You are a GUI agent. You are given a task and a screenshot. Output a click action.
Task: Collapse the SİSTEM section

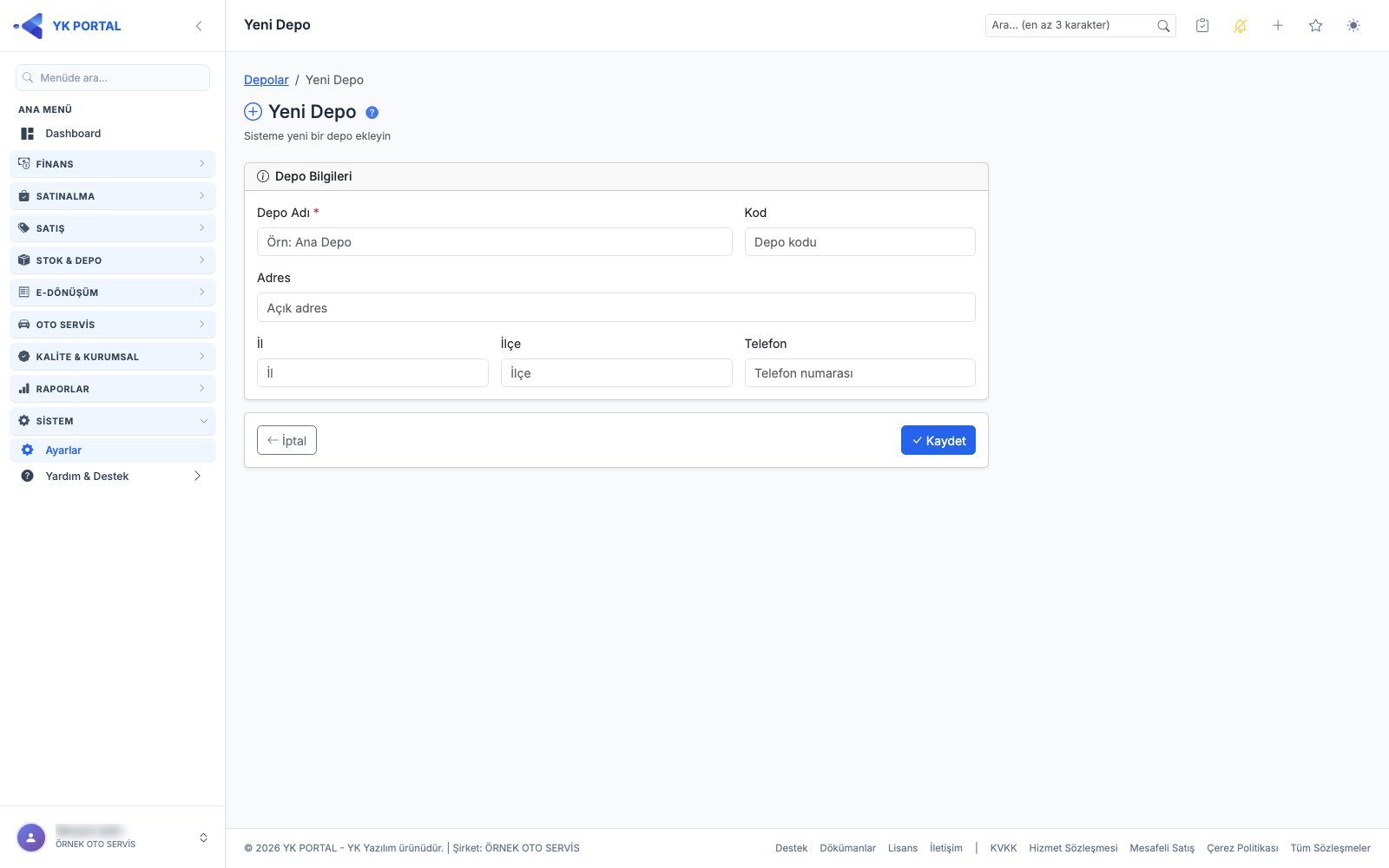click(x=113, y=421)
